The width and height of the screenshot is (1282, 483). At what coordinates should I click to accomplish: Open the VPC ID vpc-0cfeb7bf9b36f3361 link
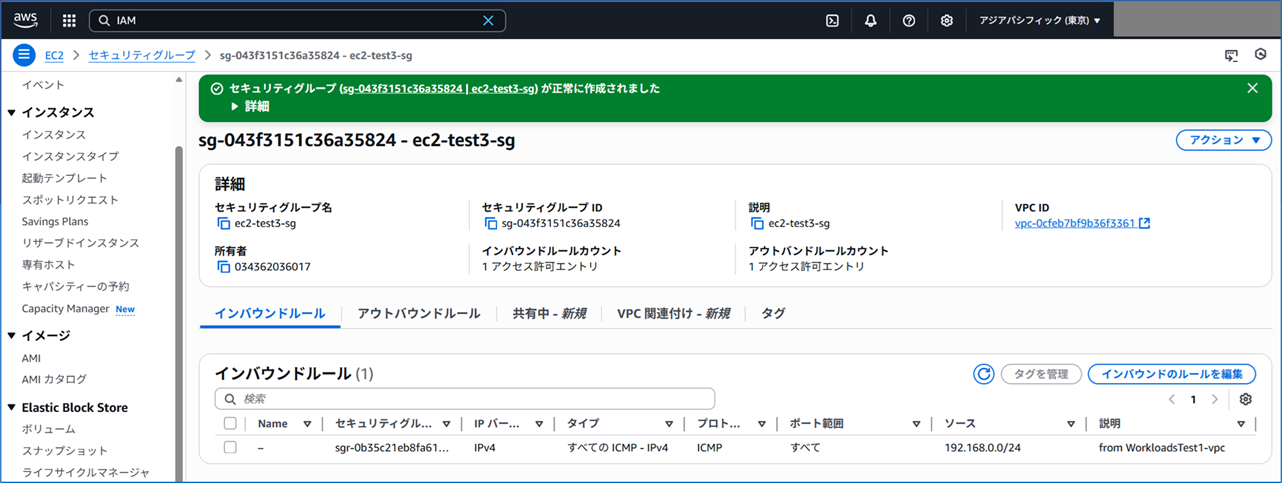pyautogui.click(x=1074, y=223)
